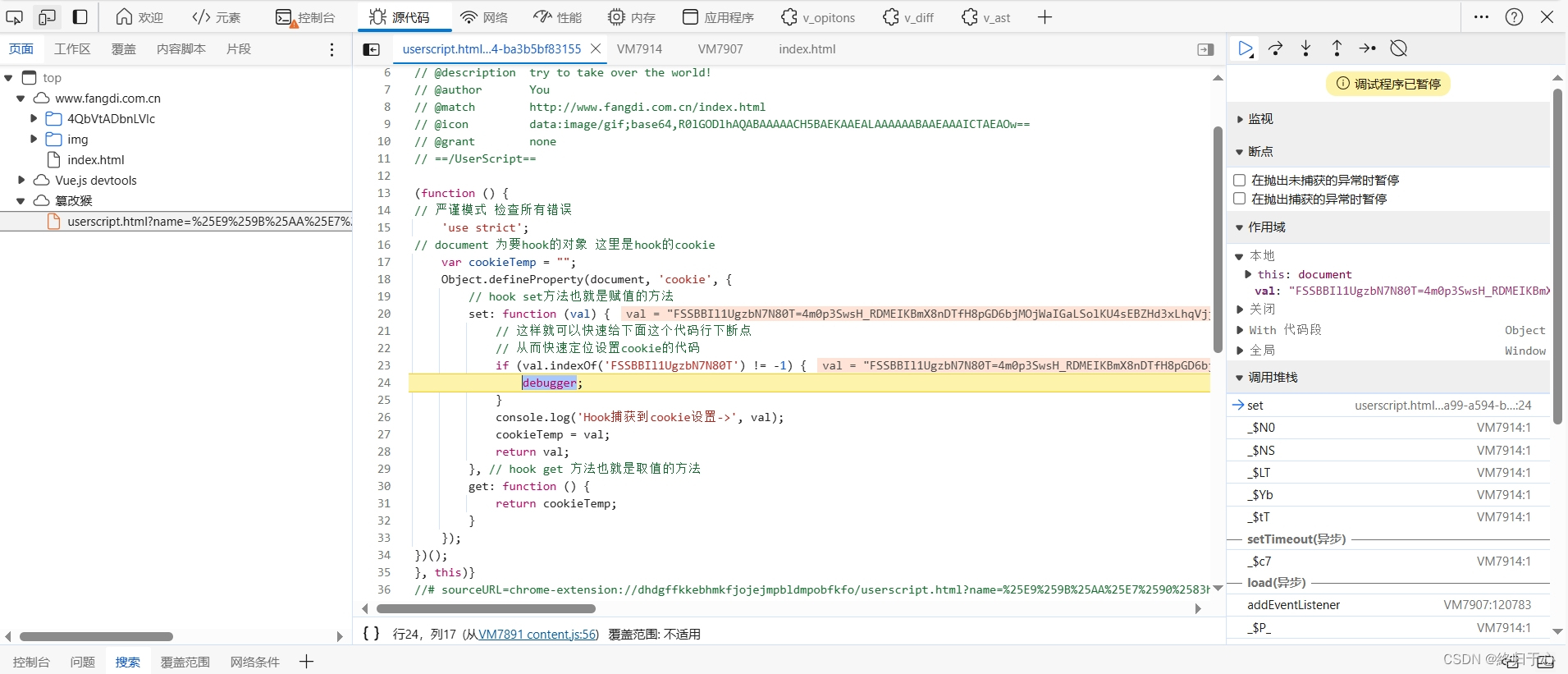1568x674 pixels.
Task: Open the 内存 (Memory) tab
Action: click(x=631, y=16)
